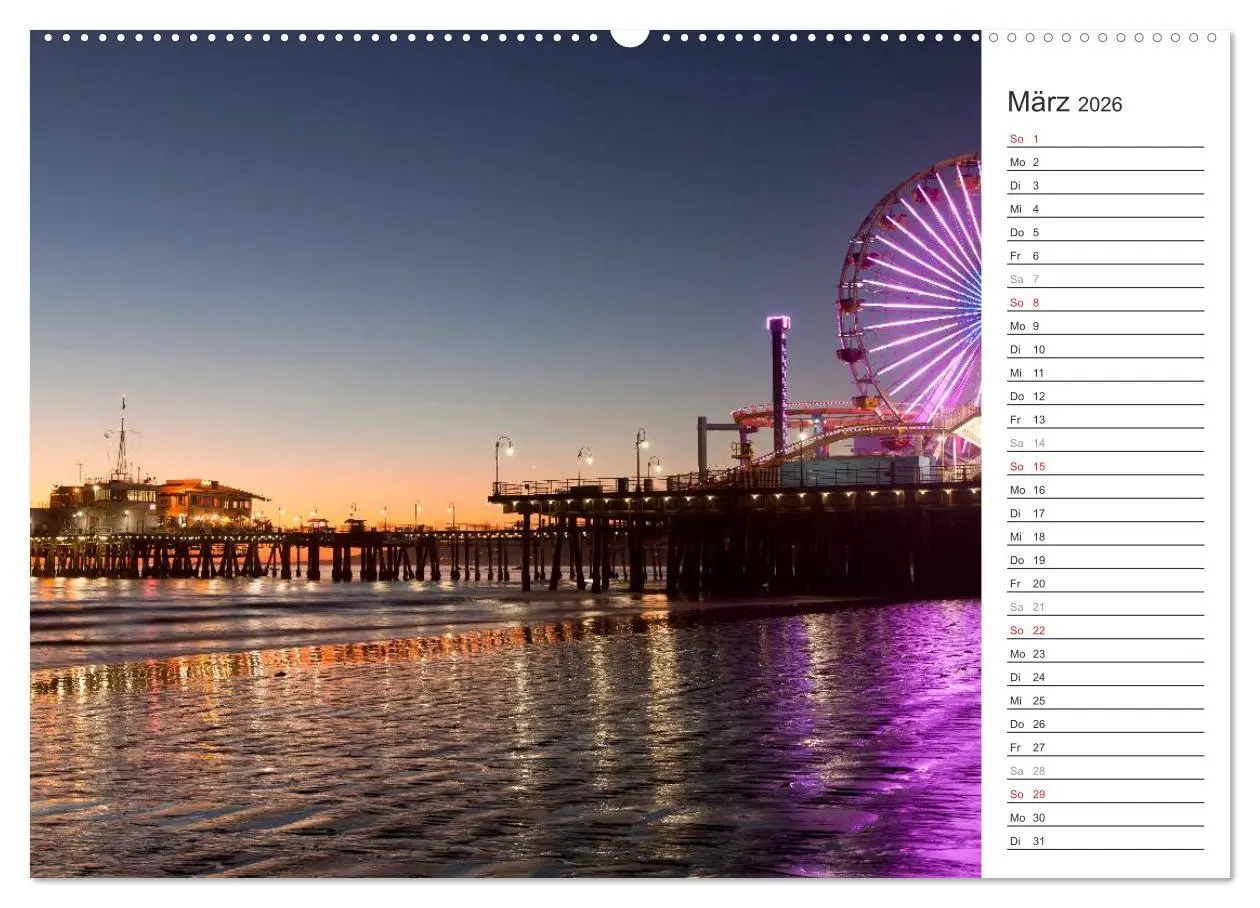Click the "Mi 11" date line
Screen dimensions: 1260x908
(1026, 372)
